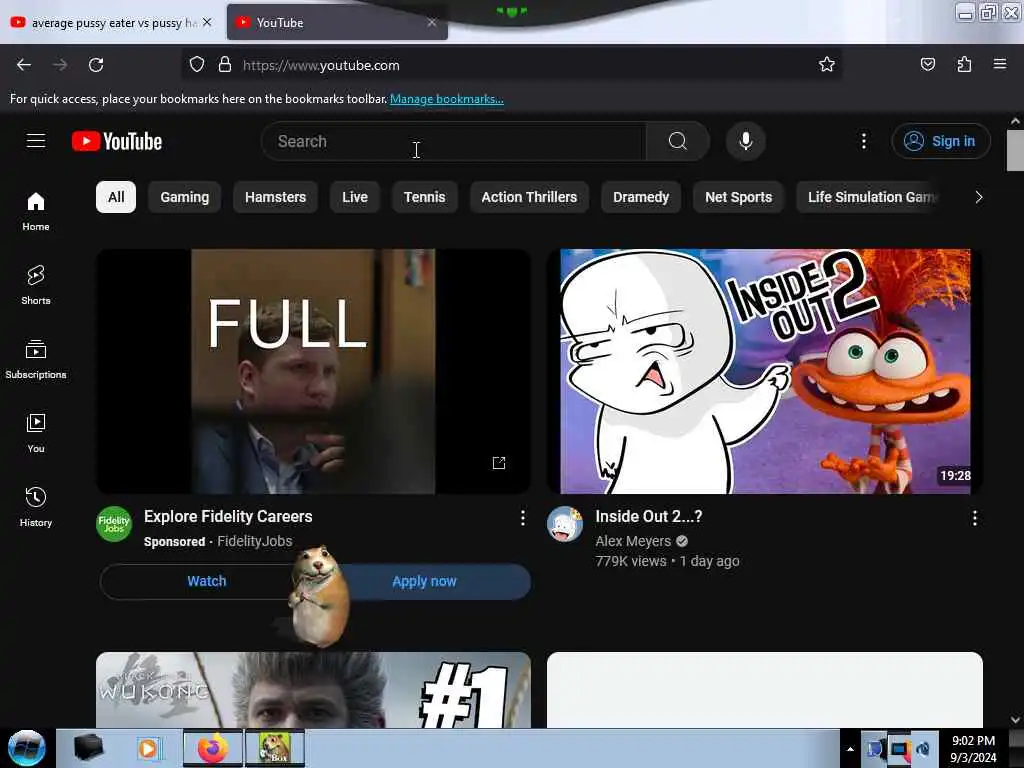Click Sign in button
The image size is (1024, 768).
tap(940, 141)
